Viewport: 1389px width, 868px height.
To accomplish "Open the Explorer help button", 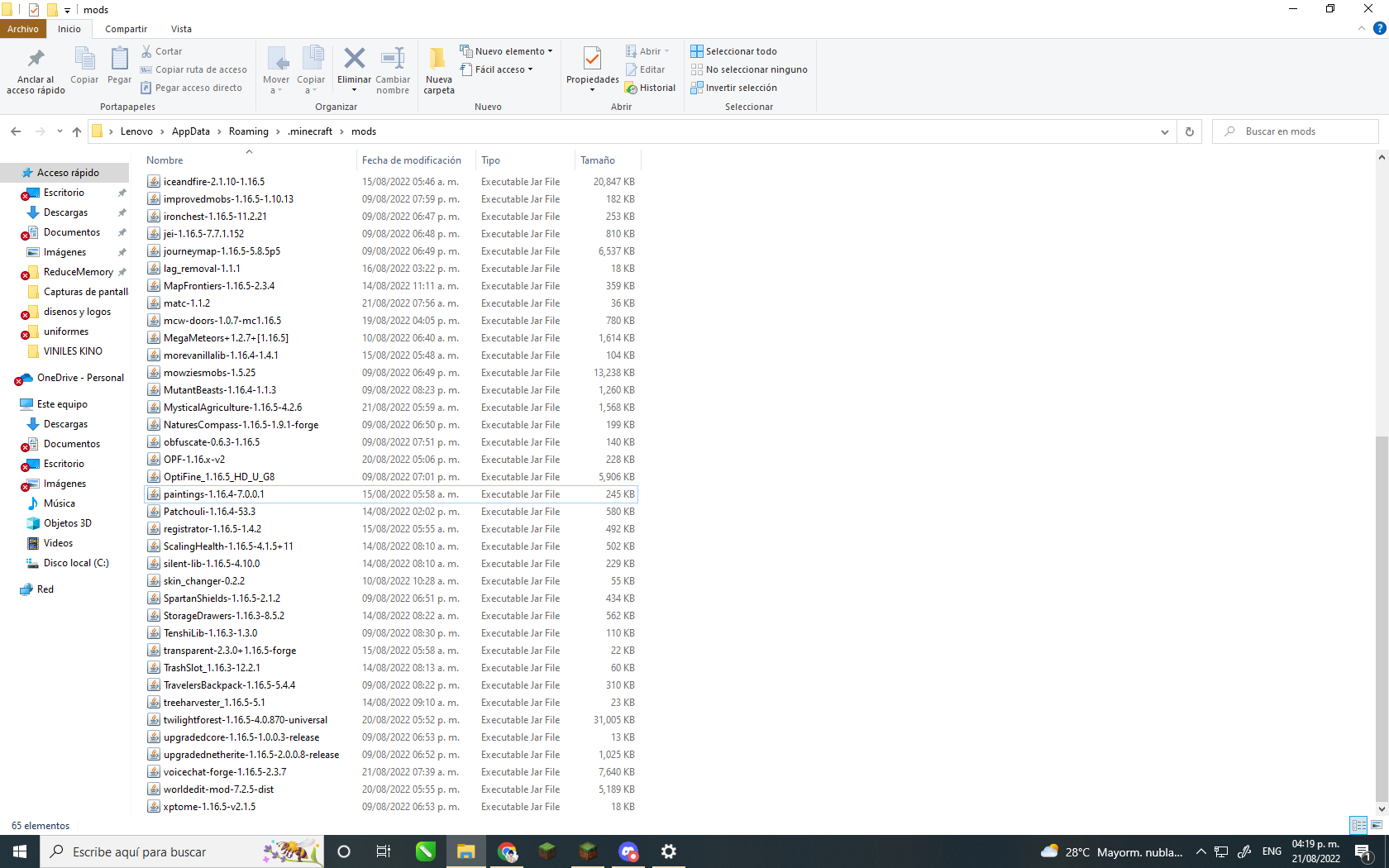I will point(1379,29).
